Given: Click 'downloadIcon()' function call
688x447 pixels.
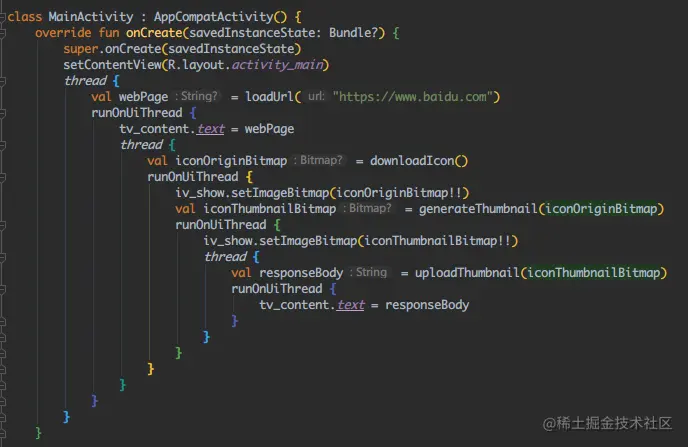Looking at the screenshot, I should 419,161.
